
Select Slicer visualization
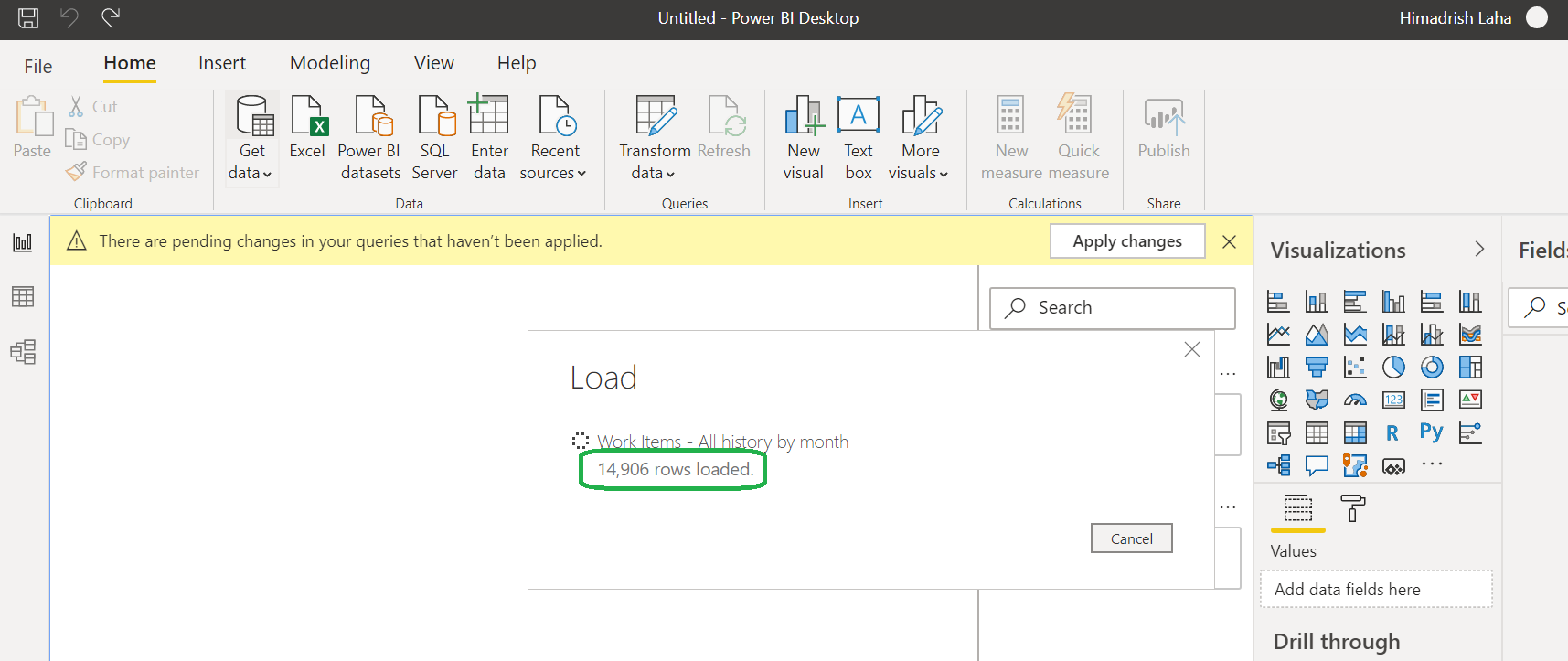pos(1278,432)
